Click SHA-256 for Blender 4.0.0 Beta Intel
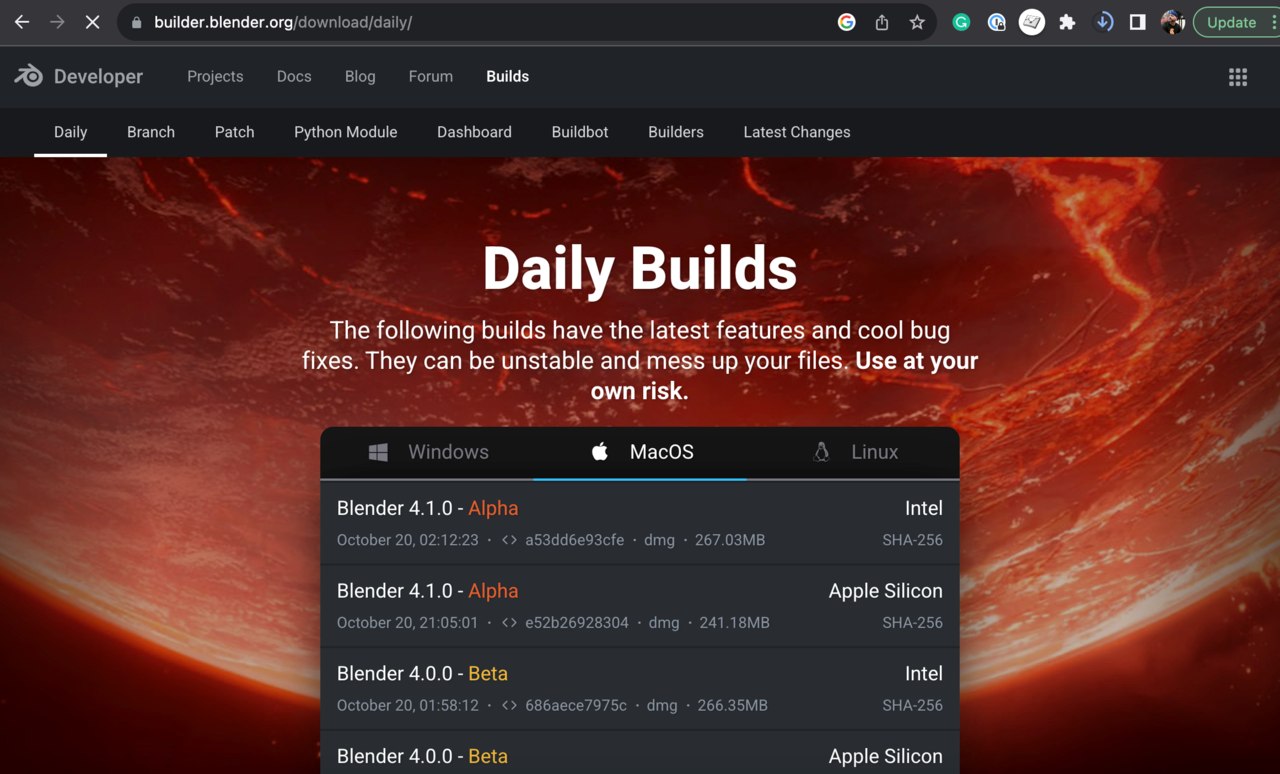Image resolution: width=1280 pixels, height=774 pixels. [912, 706]
